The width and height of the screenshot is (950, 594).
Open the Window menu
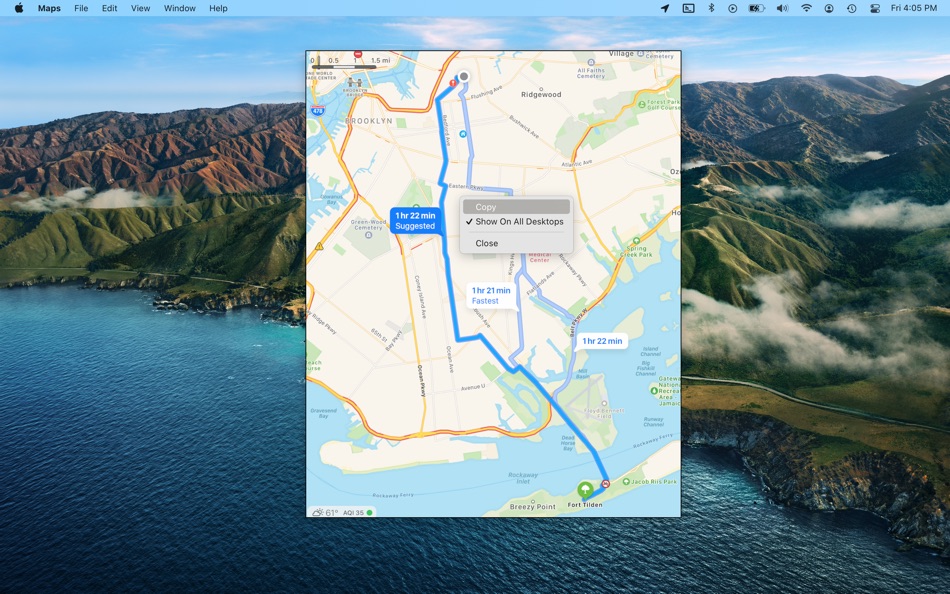tap(179, 8)
